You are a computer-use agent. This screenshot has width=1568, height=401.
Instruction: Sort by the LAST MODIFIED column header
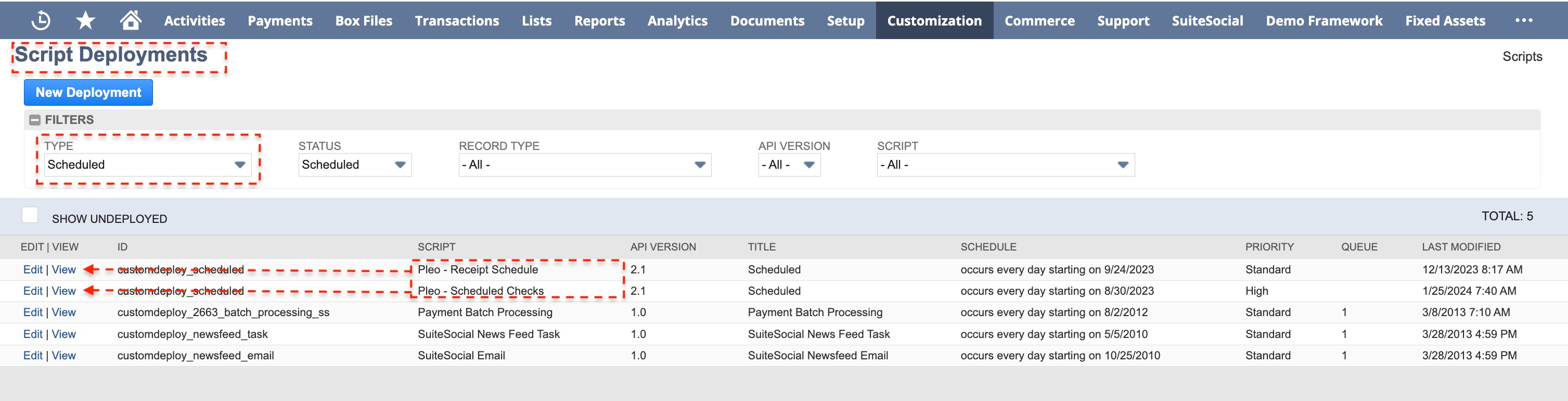[x=1461, y=247]
